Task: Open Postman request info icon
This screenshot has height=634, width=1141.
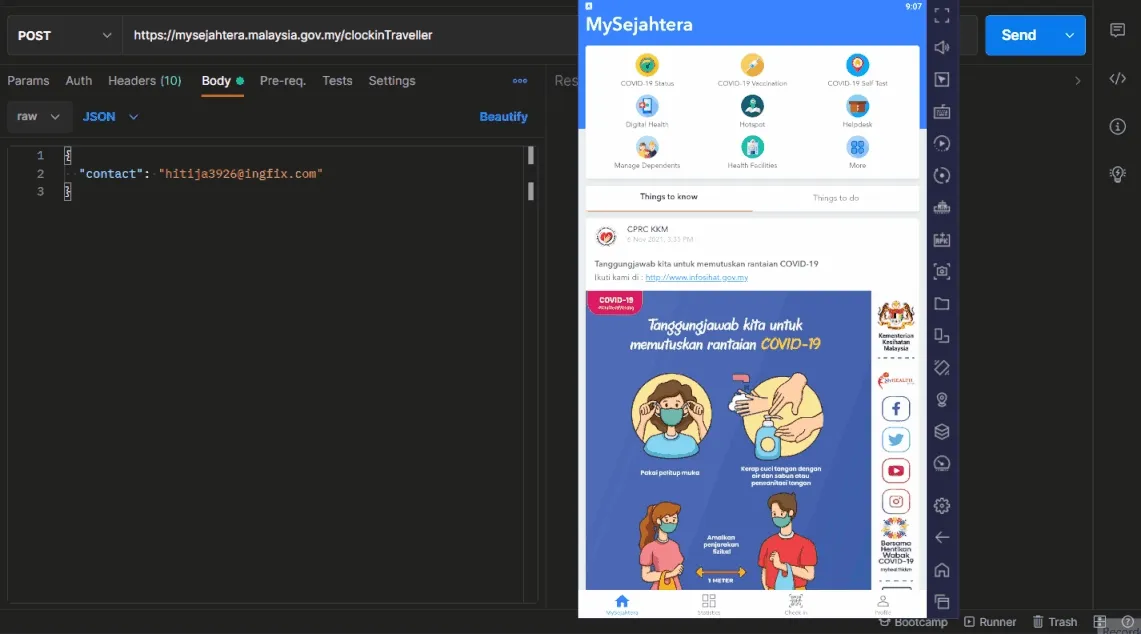Action: (x=1117, y=127)
